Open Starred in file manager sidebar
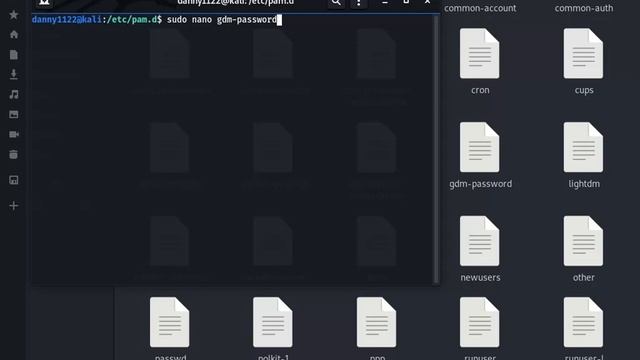 (x=13, y=15)
